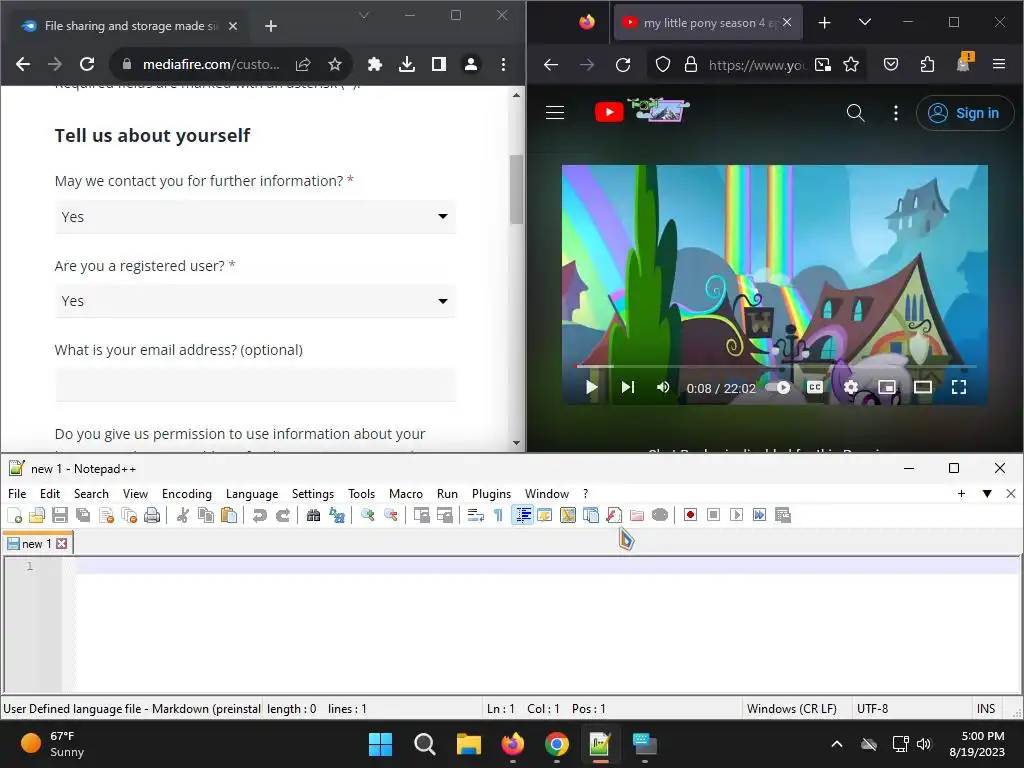The image size is (1024, 768).
Task: Show all characters with pilcrow icon
Action: point(498,515)
